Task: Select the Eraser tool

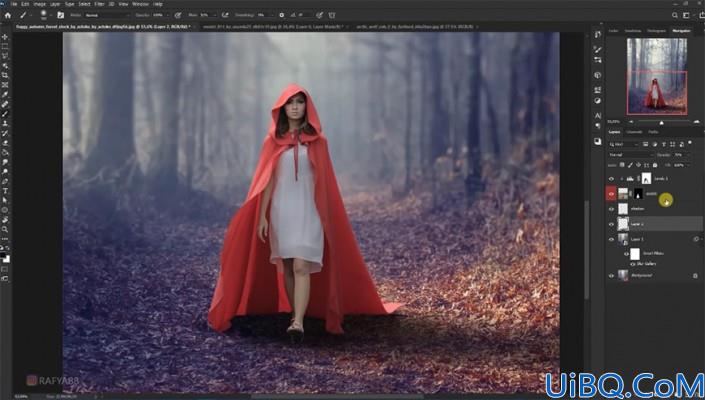Action: point(5,143)
